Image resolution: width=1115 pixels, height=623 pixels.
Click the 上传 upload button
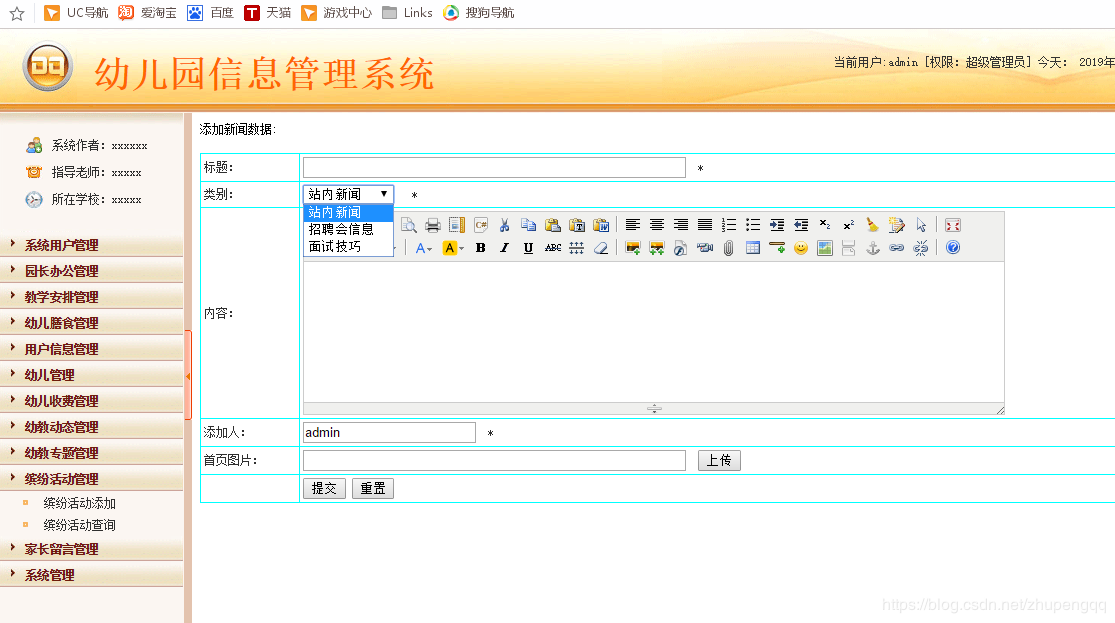click(719, 460)
